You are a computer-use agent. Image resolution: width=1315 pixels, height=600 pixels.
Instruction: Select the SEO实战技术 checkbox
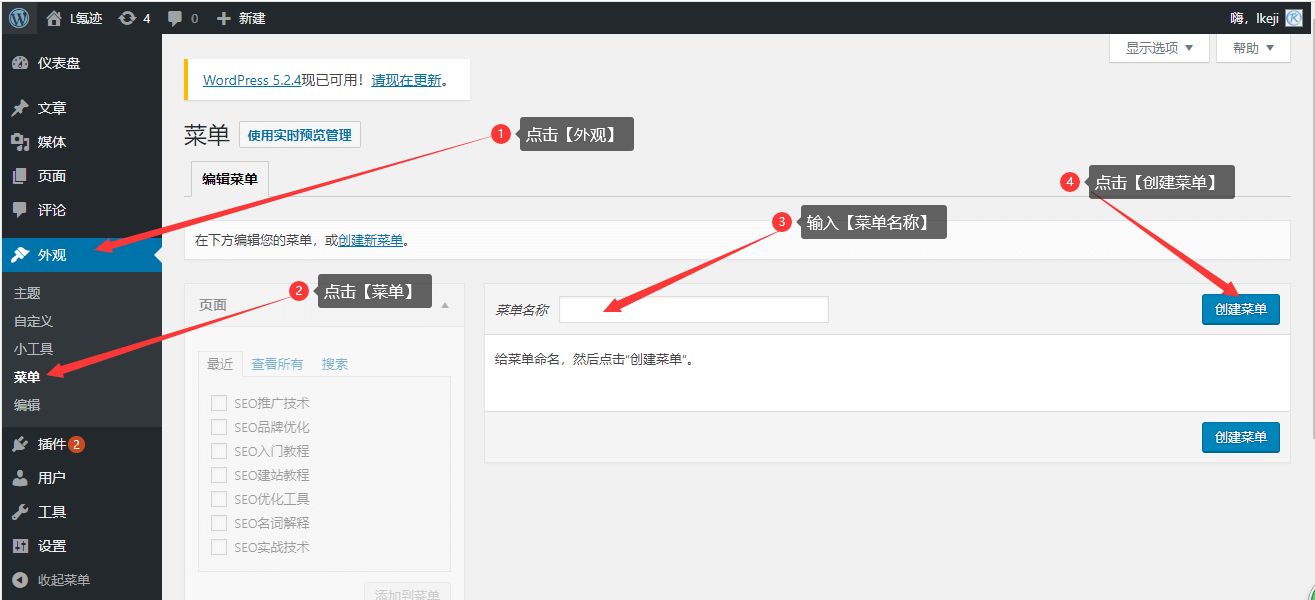pyautogui.click(x=219, y=547)
